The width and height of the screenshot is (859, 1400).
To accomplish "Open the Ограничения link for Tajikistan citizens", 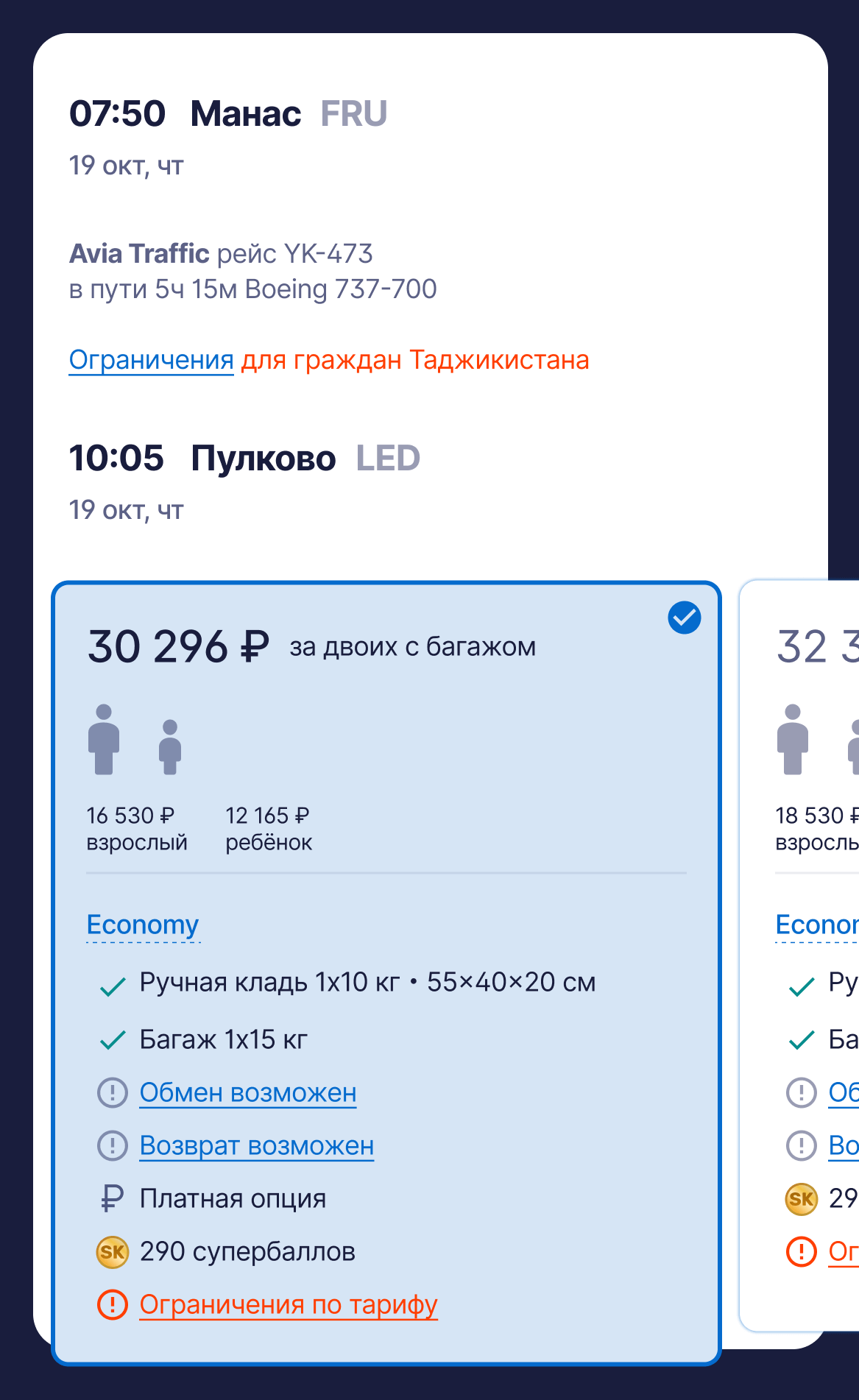I will [152, 361].
